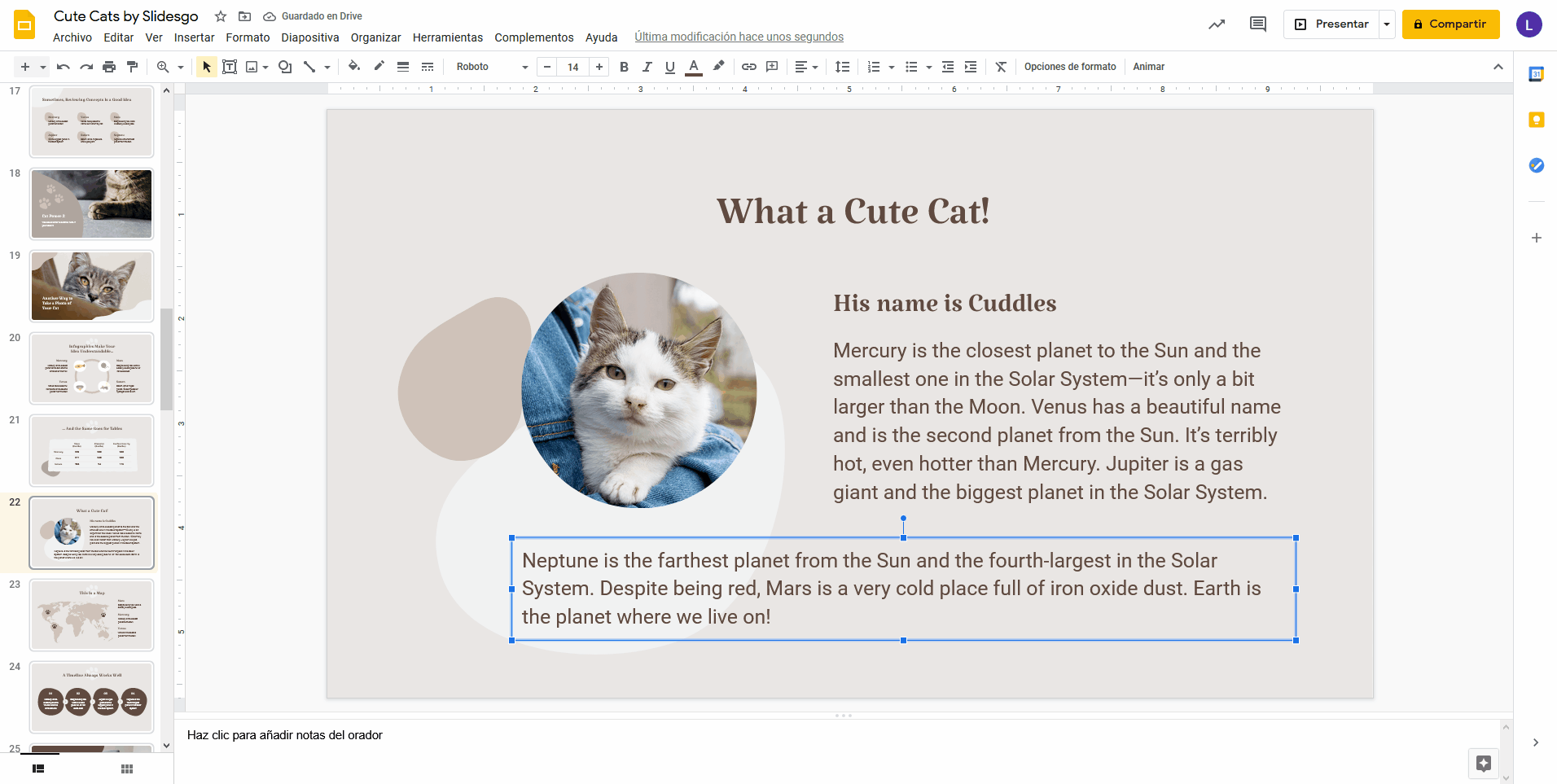Open Border weight icon
Image resolution: width=1557 pixels, height=784 pixels.
tap(403, 67)
